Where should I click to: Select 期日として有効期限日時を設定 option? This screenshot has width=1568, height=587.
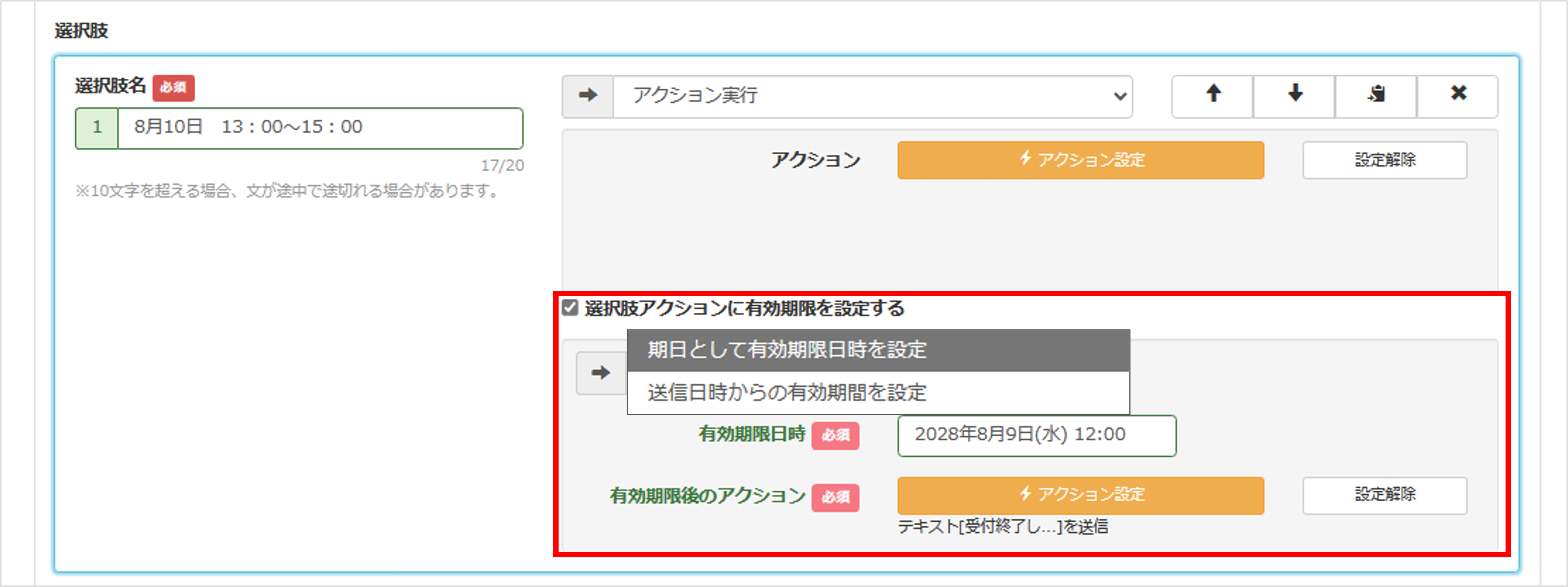pyautogui.click(x=878, y=350)
